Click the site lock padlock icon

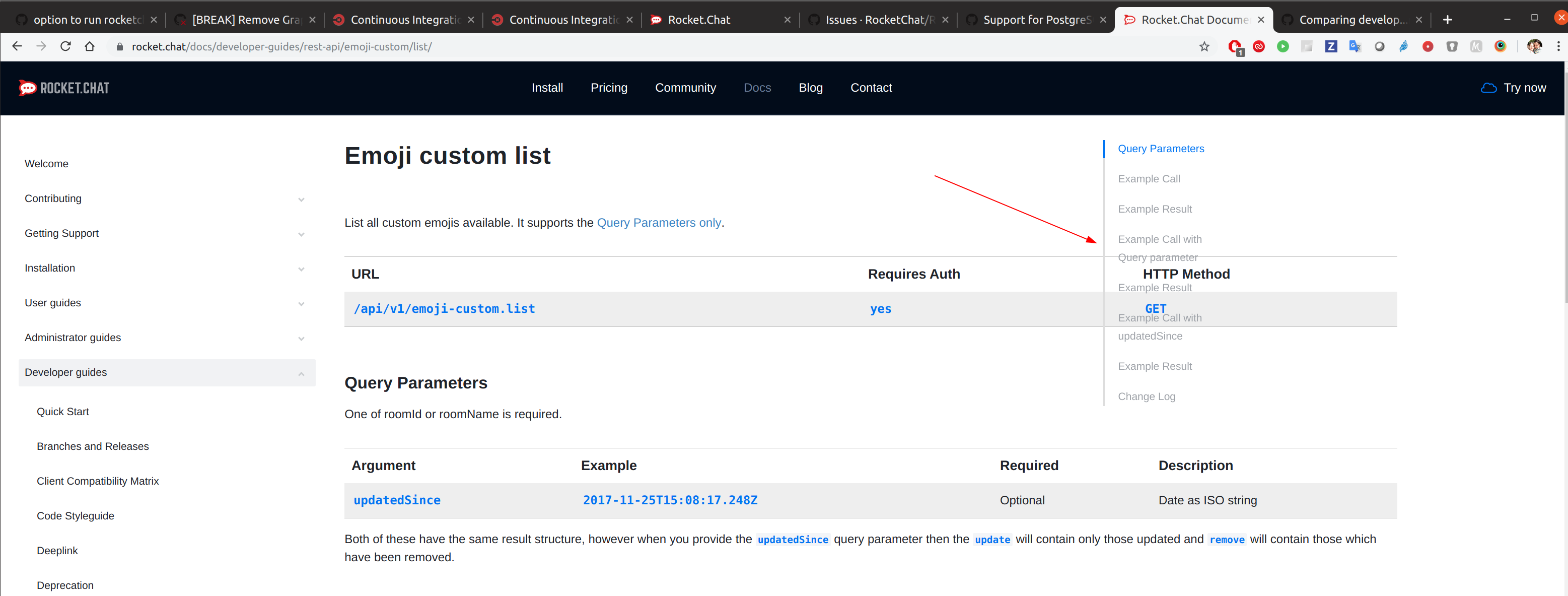pos(119,47)
